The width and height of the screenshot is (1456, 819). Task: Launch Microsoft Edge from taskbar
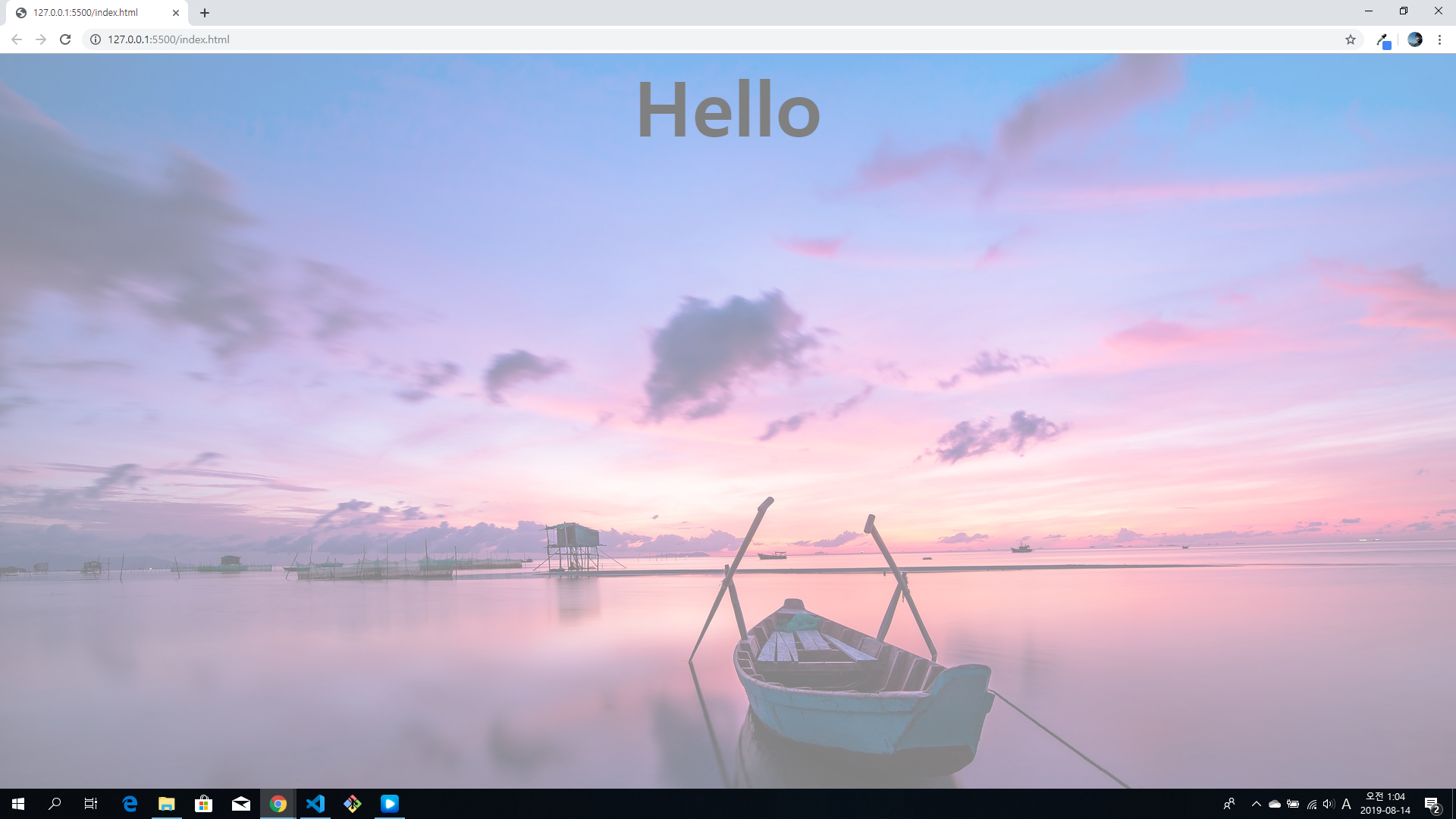pyautogui.click(x=130, y=804)
